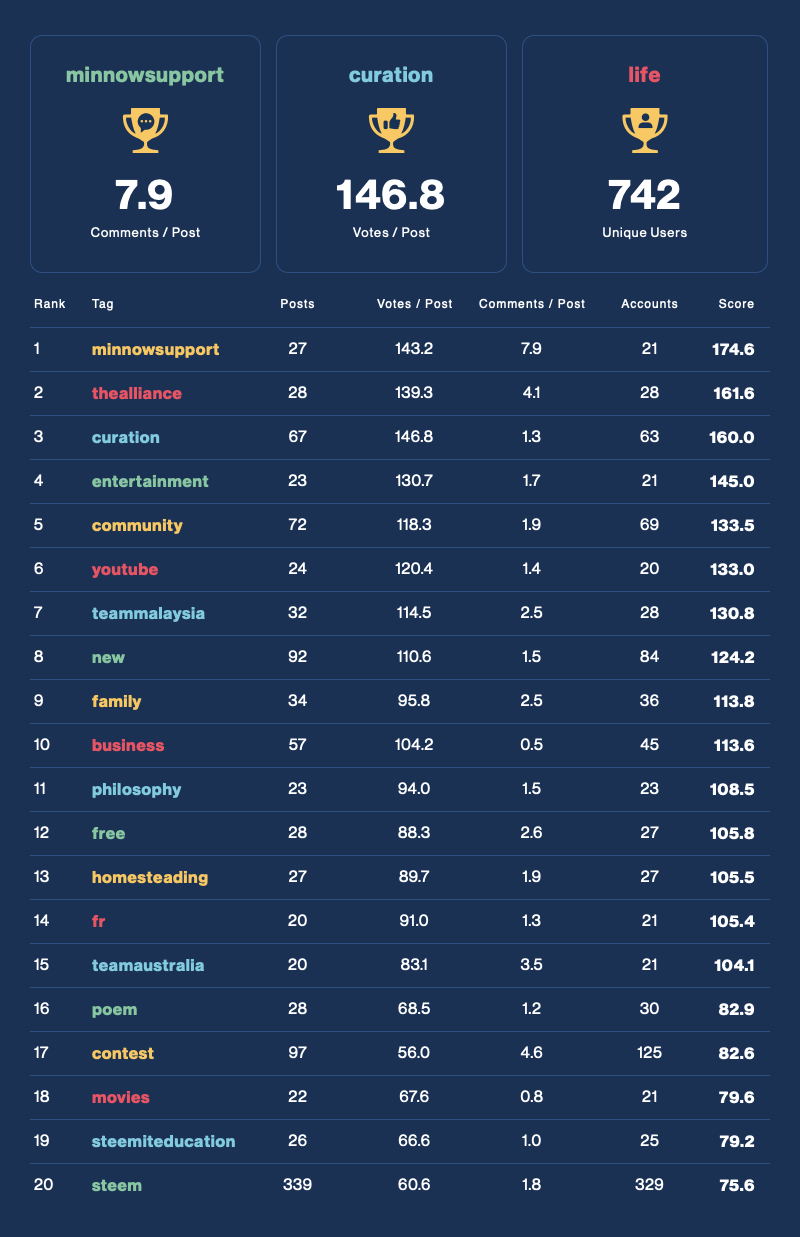
Task: Click the steem tag at rank 20
Action: (x=117, y=1185)
